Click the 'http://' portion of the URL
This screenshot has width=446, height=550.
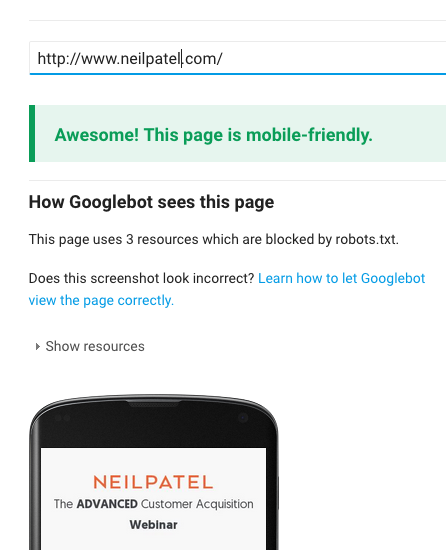click(59, 59)
